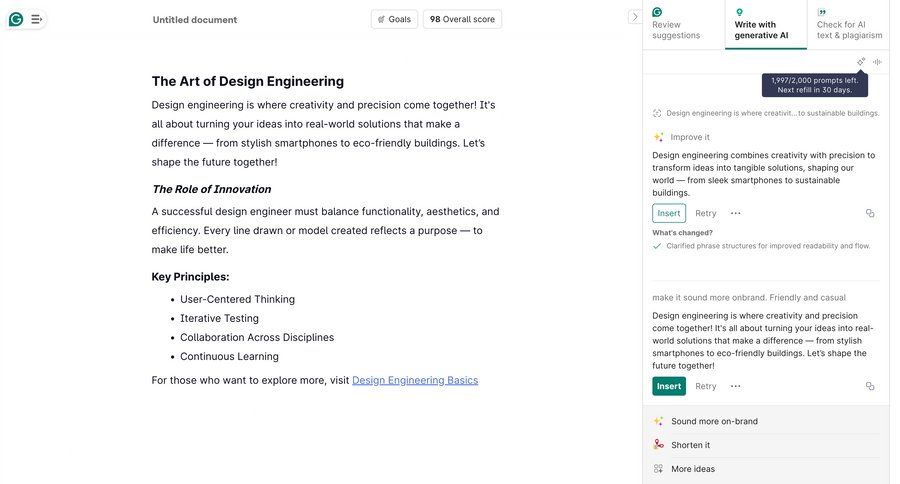Click the green checkmark next to Clarified phrase structures
The width and height of the screenshot is (900, 484).
pos(657,246)
